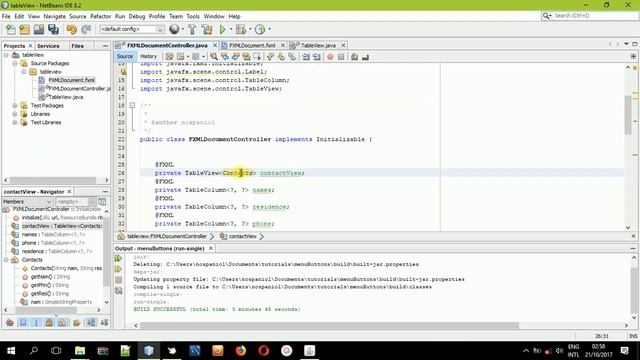Image resolution: width=640 pixels, height=360 pixels.
Task: Click the Undo toolbar icon
Action: (71, 29)
